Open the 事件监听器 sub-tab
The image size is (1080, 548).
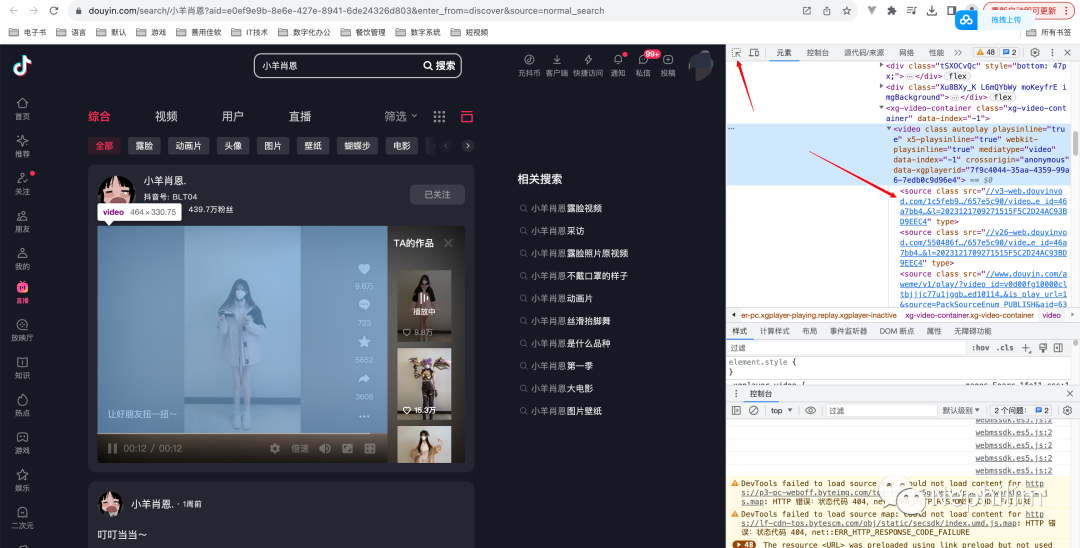(849, 331)
